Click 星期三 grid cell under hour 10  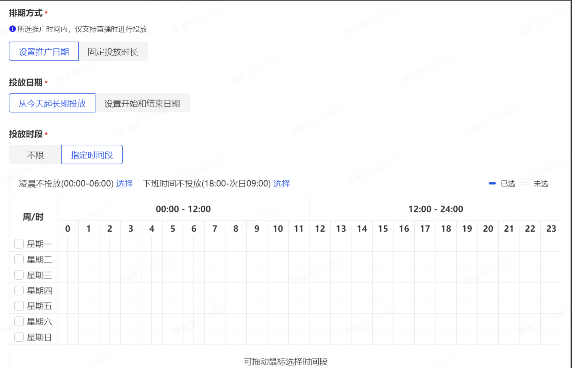point(278,275)
